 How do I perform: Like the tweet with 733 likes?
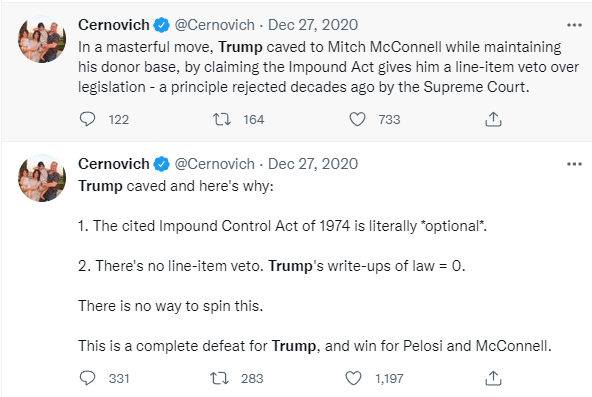pos(357,119)
